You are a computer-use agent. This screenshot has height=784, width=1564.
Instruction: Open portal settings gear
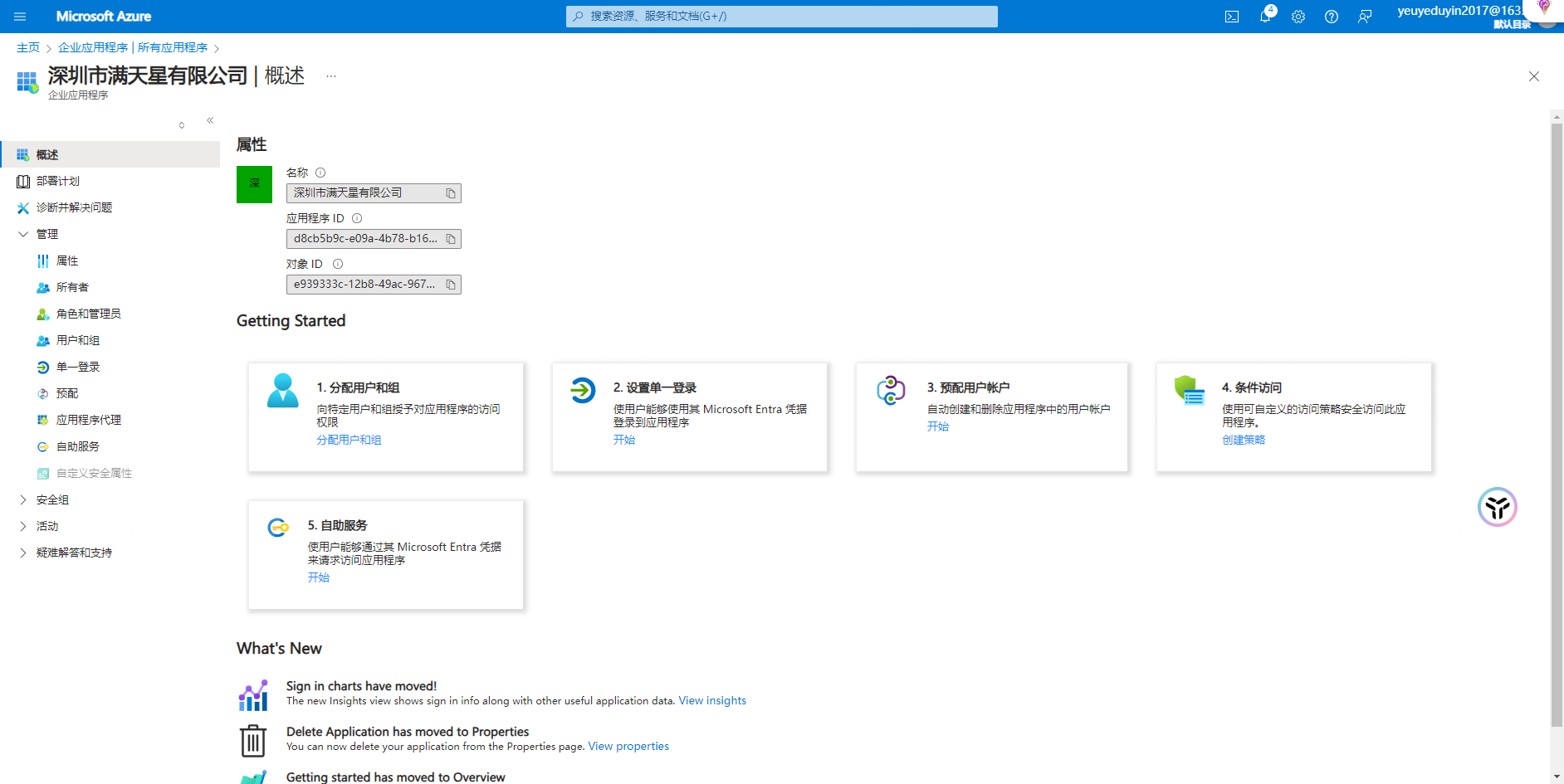1298,17
